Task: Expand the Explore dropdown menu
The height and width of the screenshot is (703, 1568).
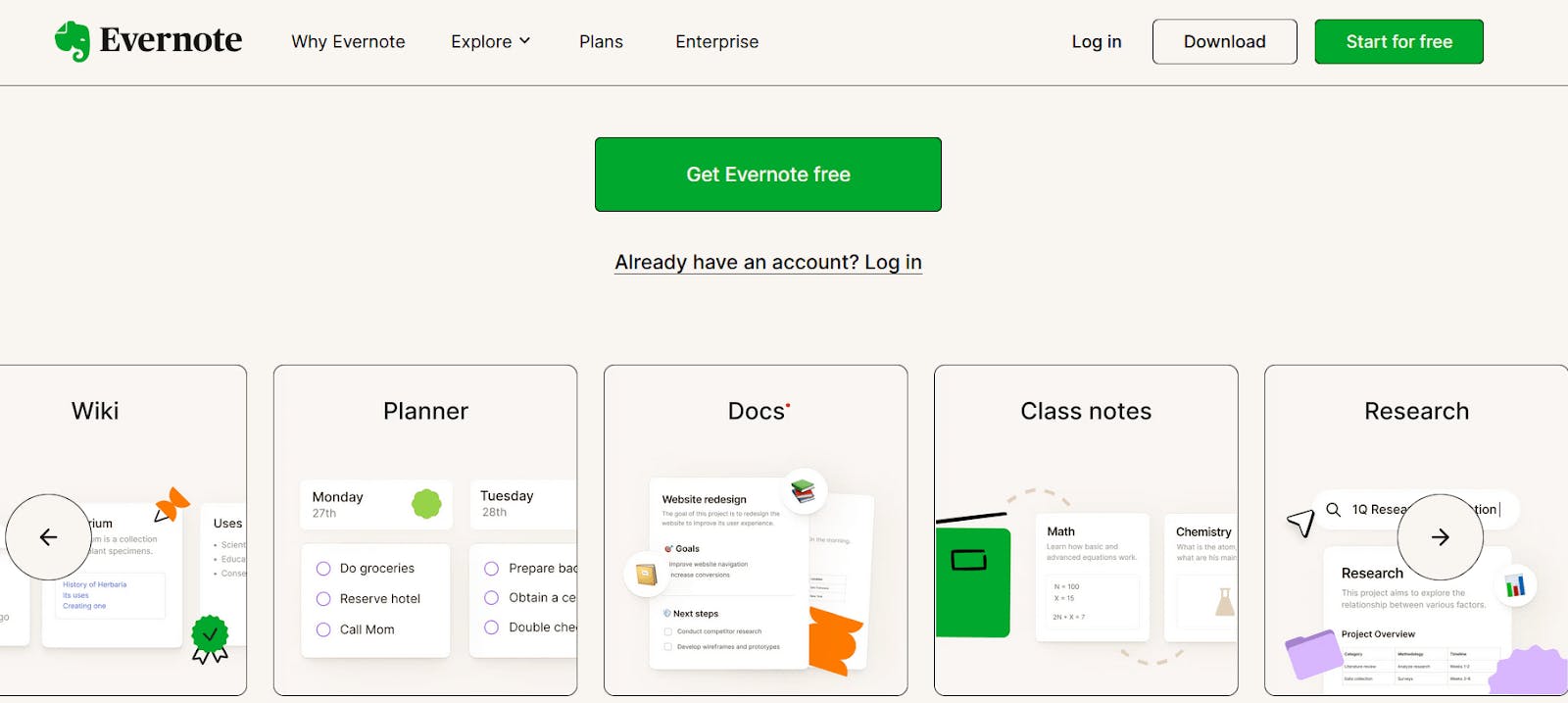Action: pos(490,41)
